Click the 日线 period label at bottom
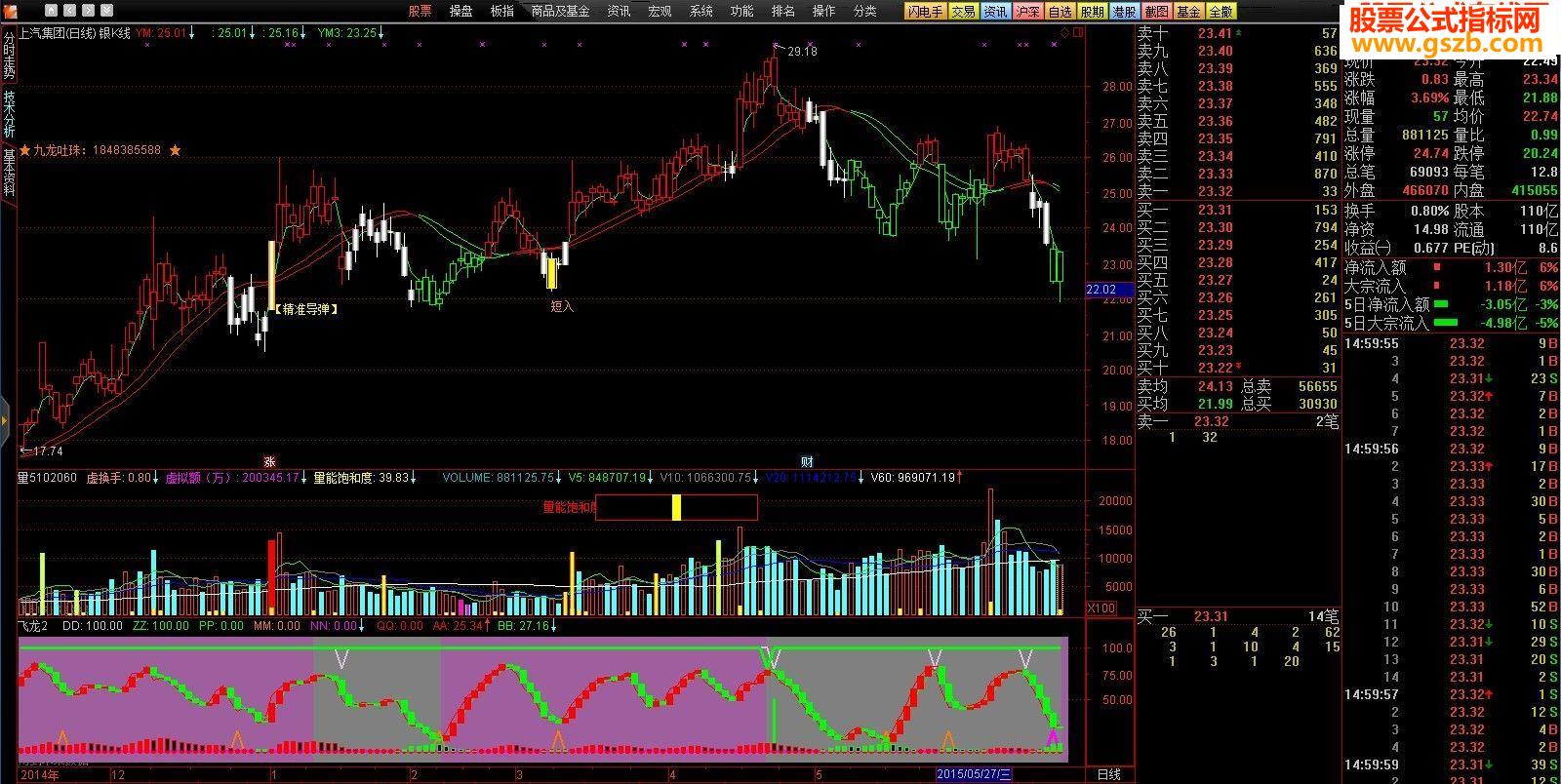This screenshot has height=784, width=1561. 1108,774
